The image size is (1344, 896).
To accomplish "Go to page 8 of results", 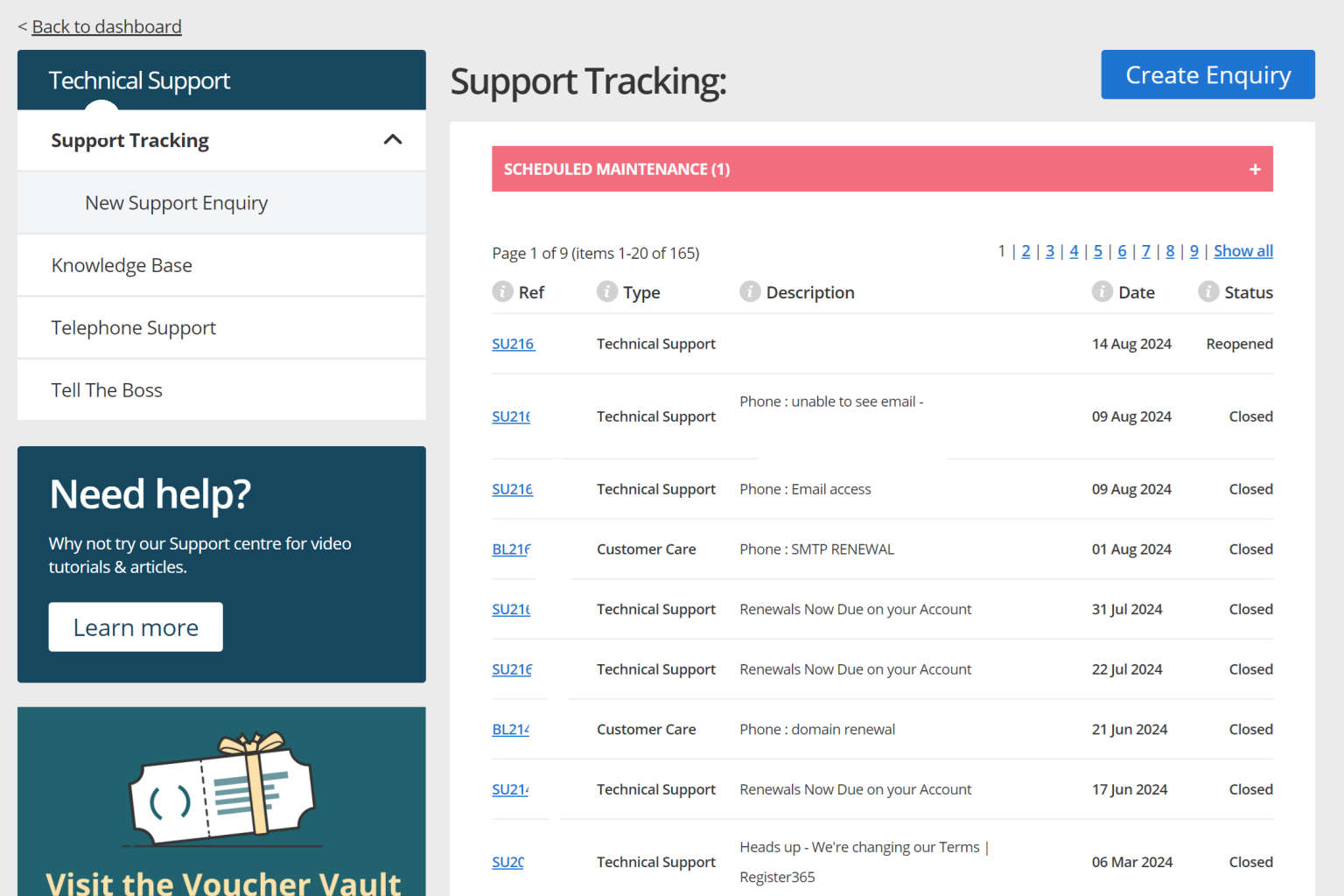I will pyautogui.click(x=1170, y=251).
